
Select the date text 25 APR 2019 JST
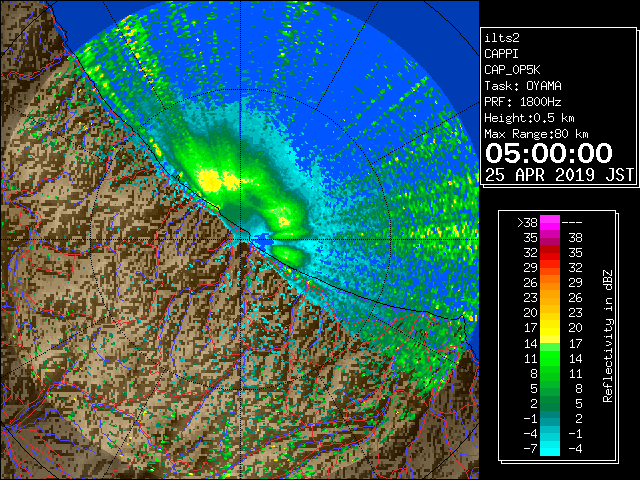point(559,175)
